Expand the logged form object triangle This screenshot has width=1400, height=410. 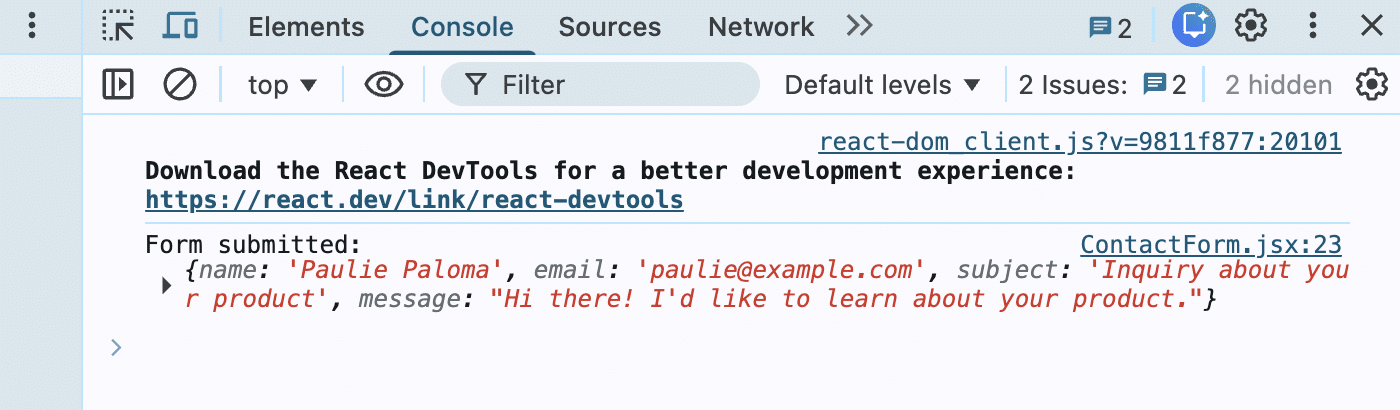click(167, 286)
